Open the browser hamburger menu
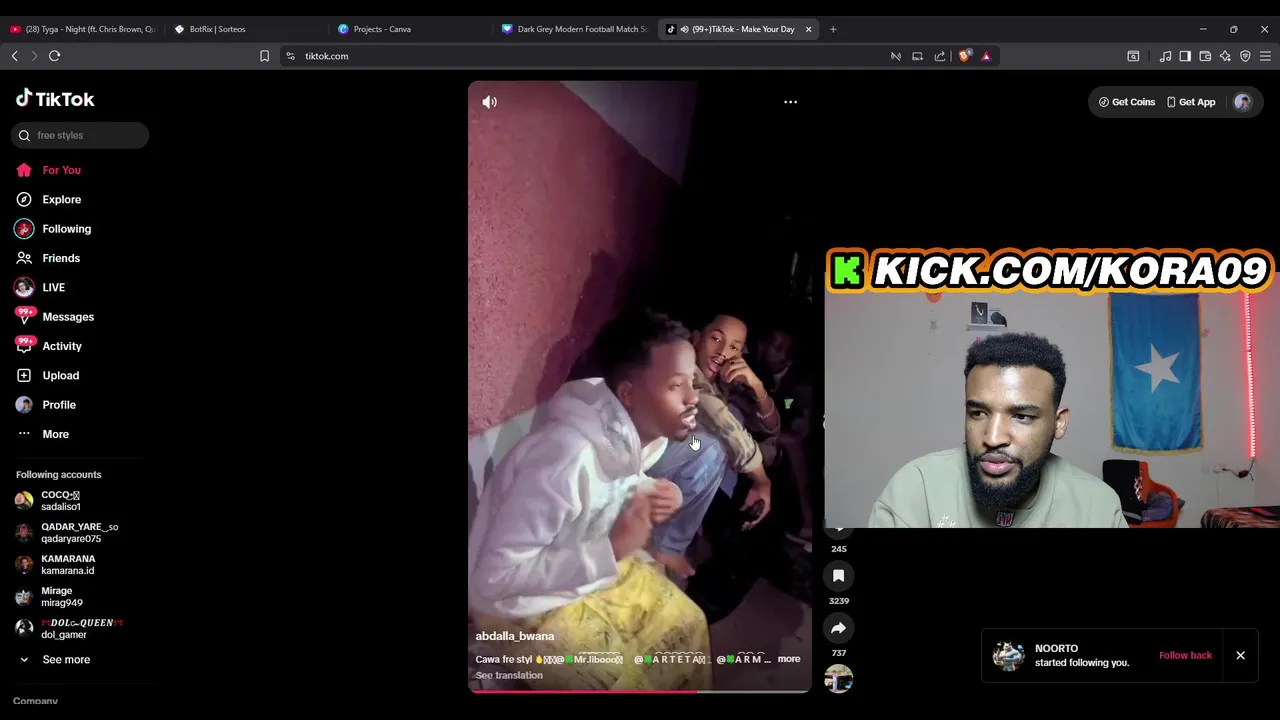Viewport: 1280px width, 720px height. coord(1265,56)
